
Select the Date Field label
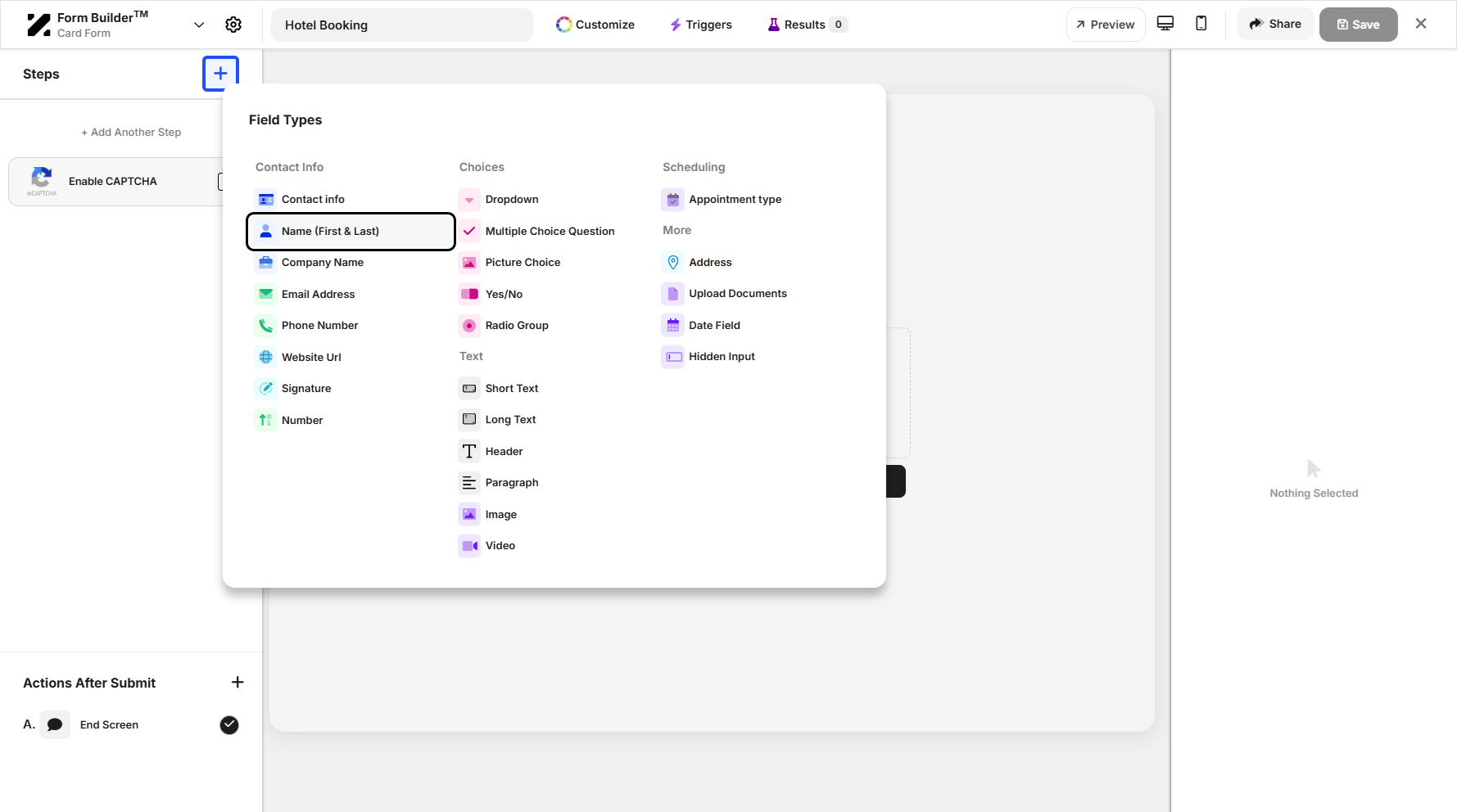(714, 325)
